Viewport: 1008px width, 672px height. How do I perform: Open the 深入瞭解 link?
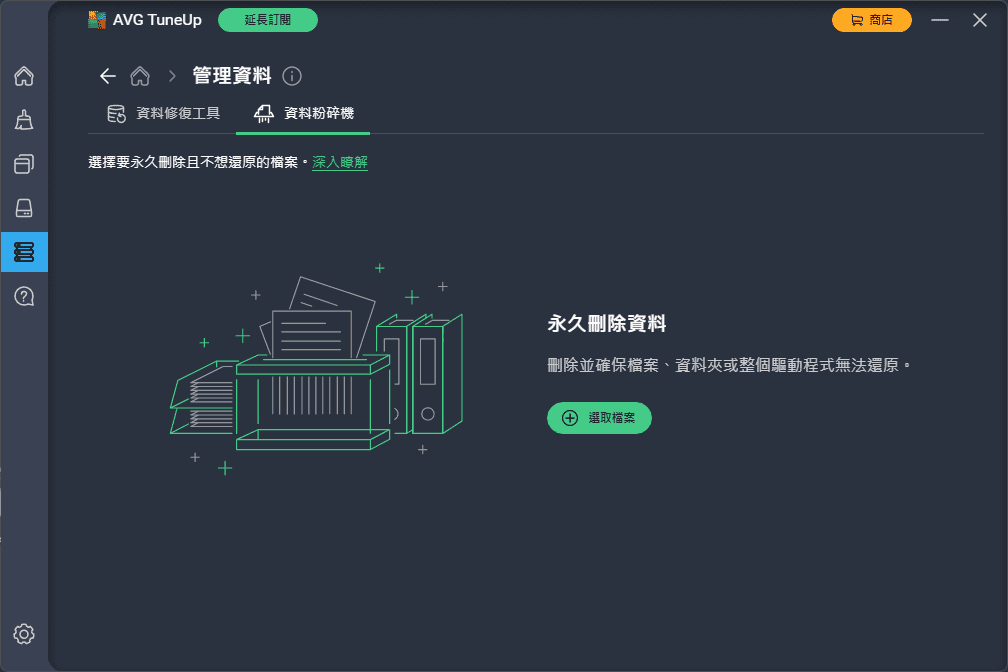tap(340, 162)
